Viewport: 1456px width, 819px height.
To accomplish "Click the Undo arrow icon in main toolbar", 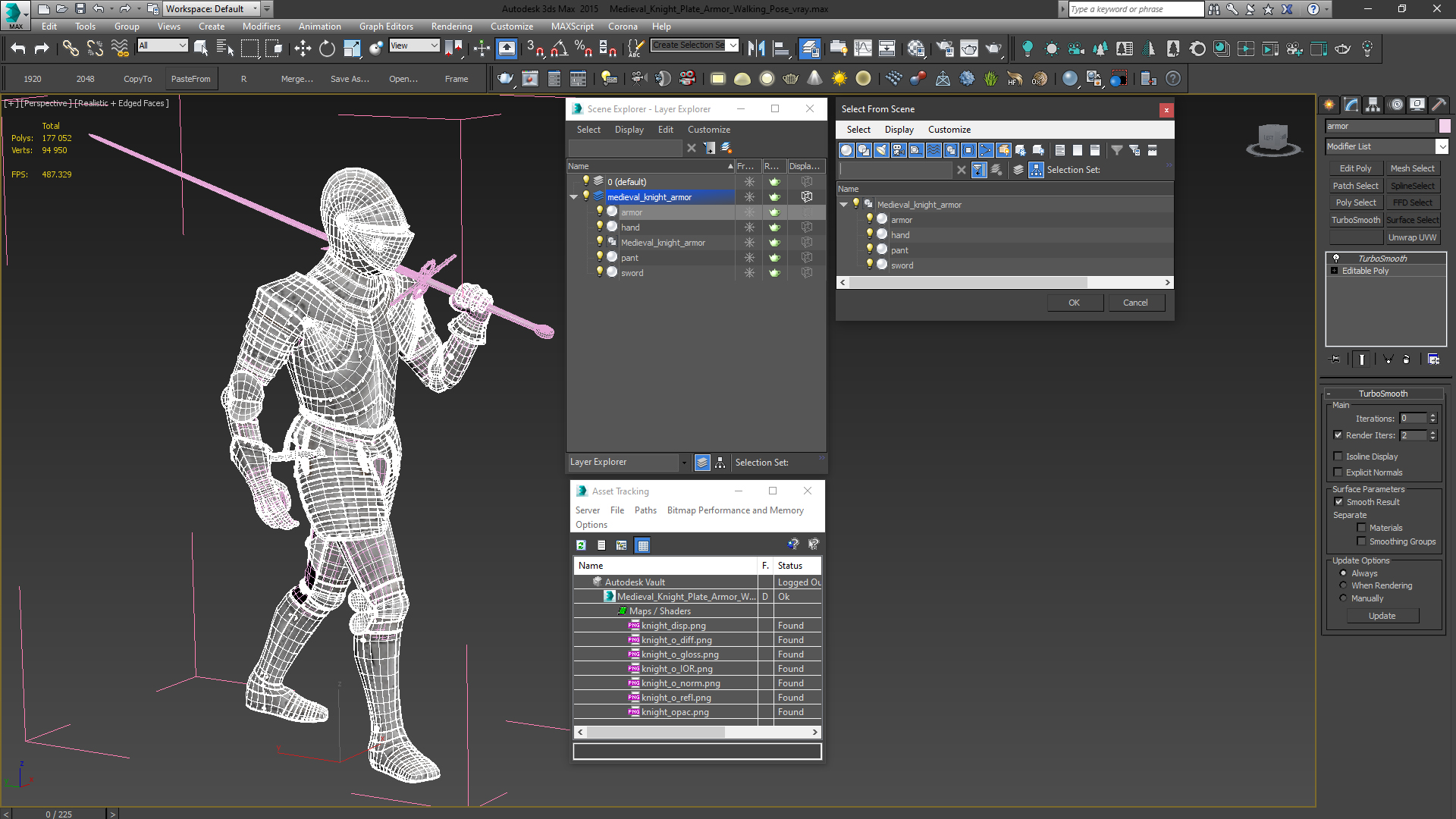I will click(18, 49).
